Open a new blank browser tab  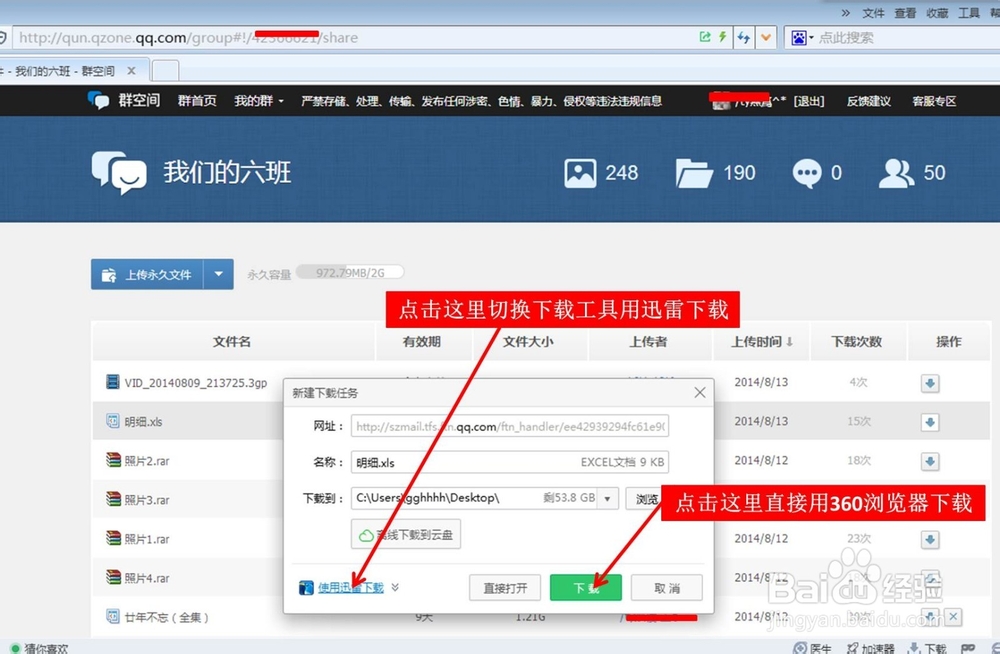click(165, 70)
